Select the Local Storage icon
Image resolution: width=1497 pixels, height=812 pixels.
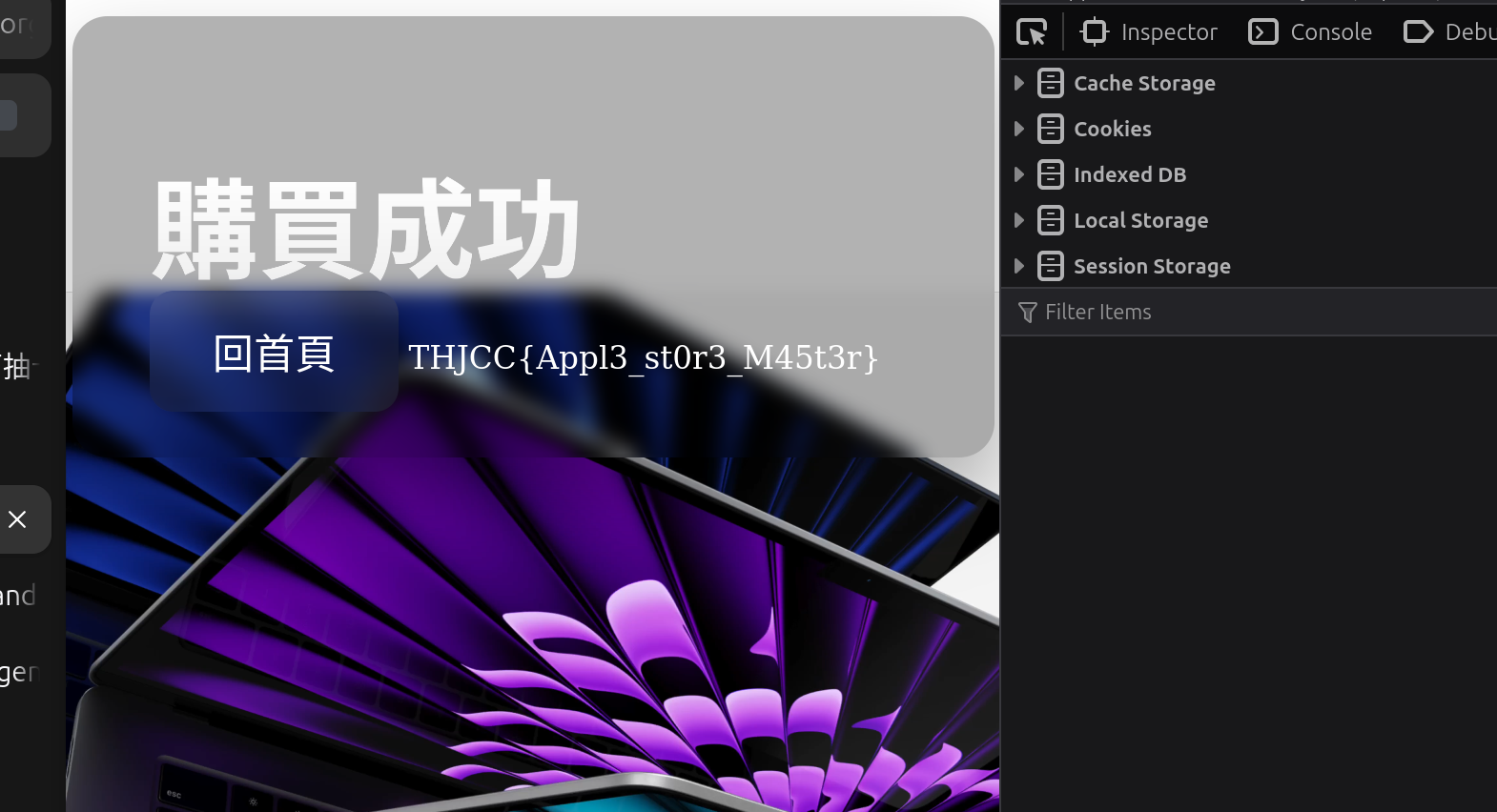coord(1051,220)
